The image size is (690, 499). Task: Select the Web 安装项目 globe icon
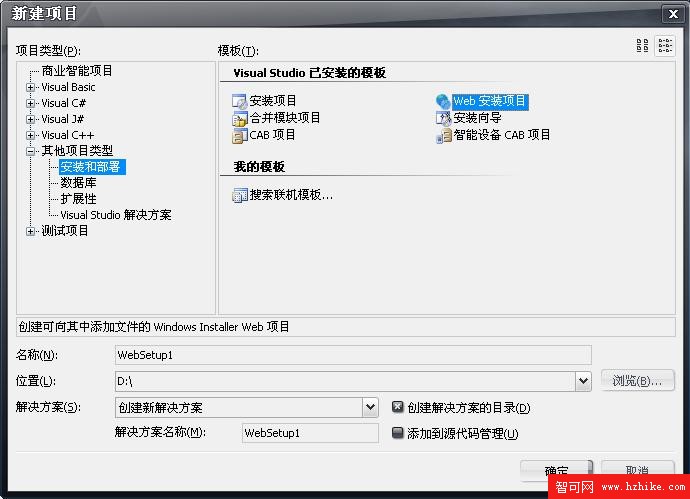coord(443,101)
